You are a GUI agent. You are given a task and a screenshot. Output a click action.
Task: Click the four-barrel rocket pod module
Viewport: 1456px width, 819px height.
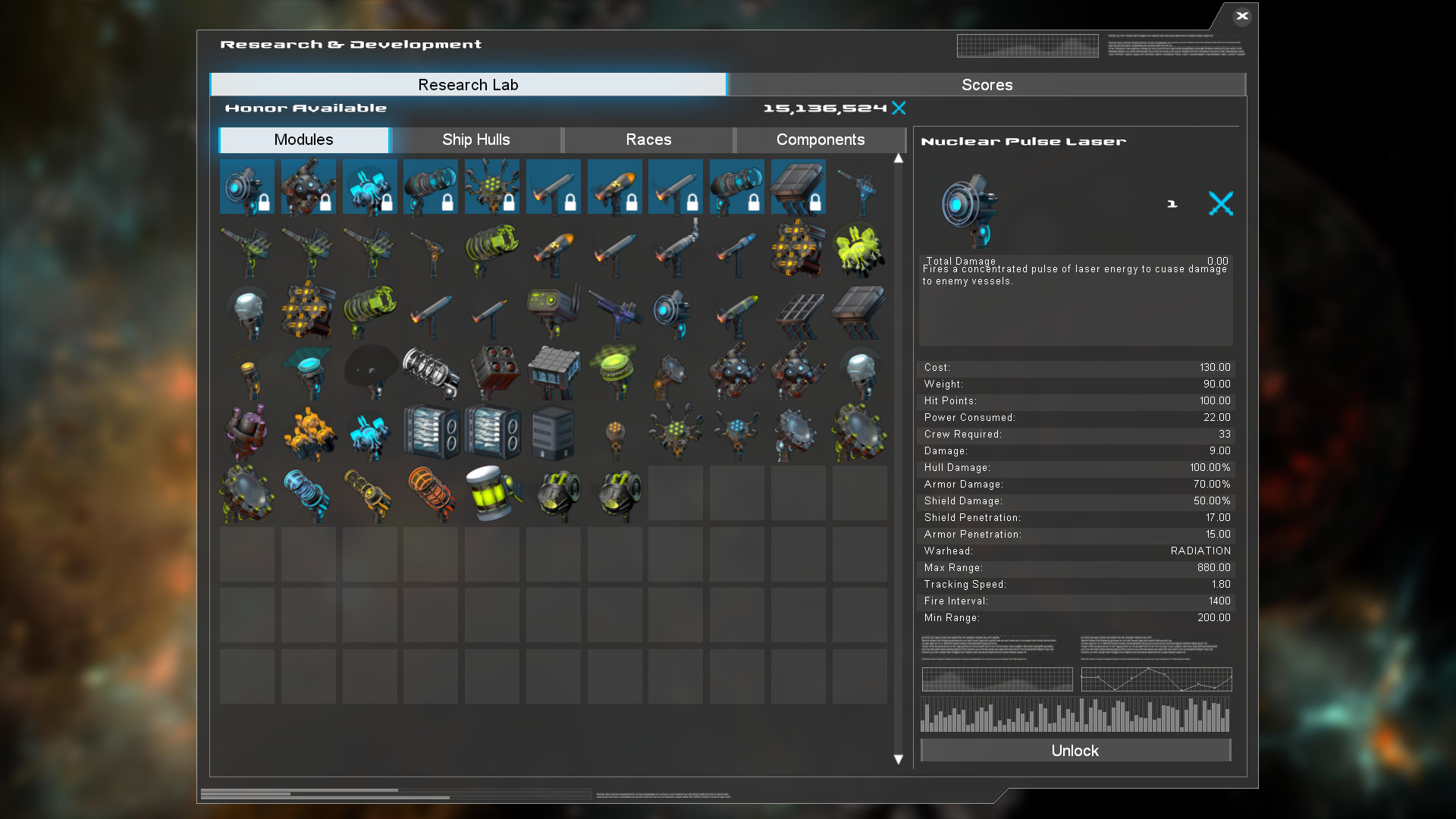[x=492, y=372]
